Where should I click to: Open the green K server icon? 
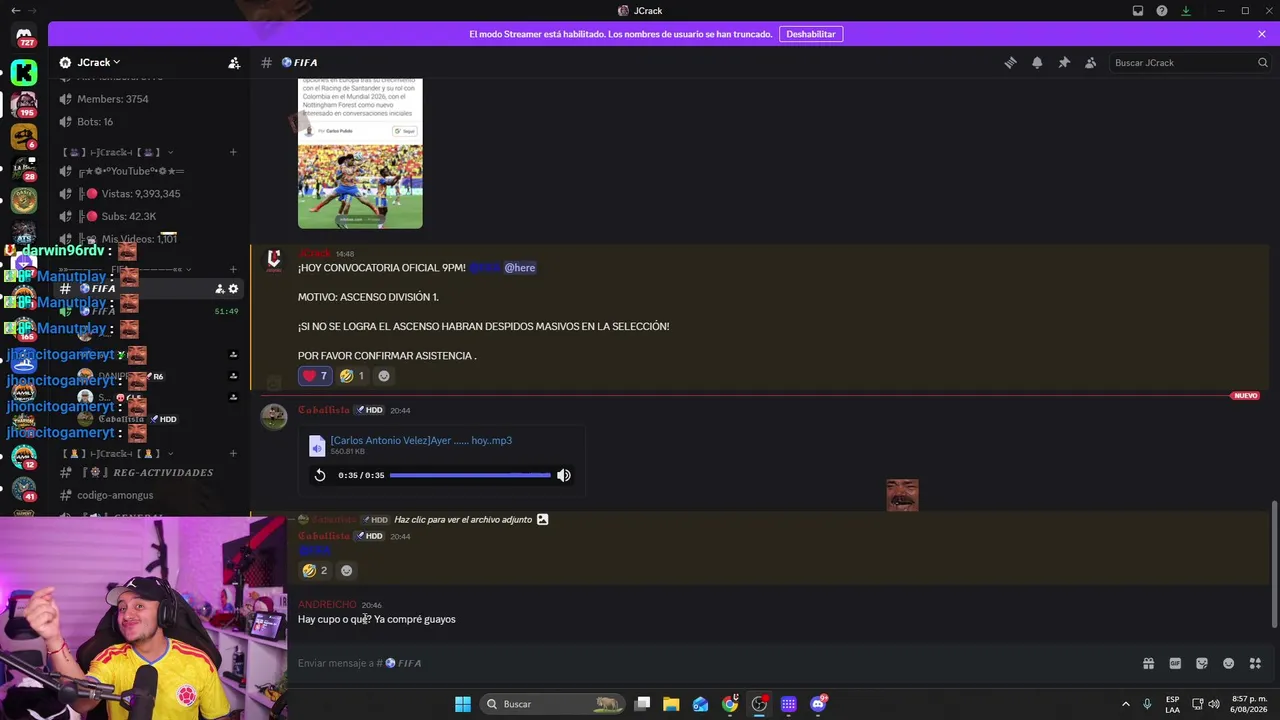pos(24,72)
